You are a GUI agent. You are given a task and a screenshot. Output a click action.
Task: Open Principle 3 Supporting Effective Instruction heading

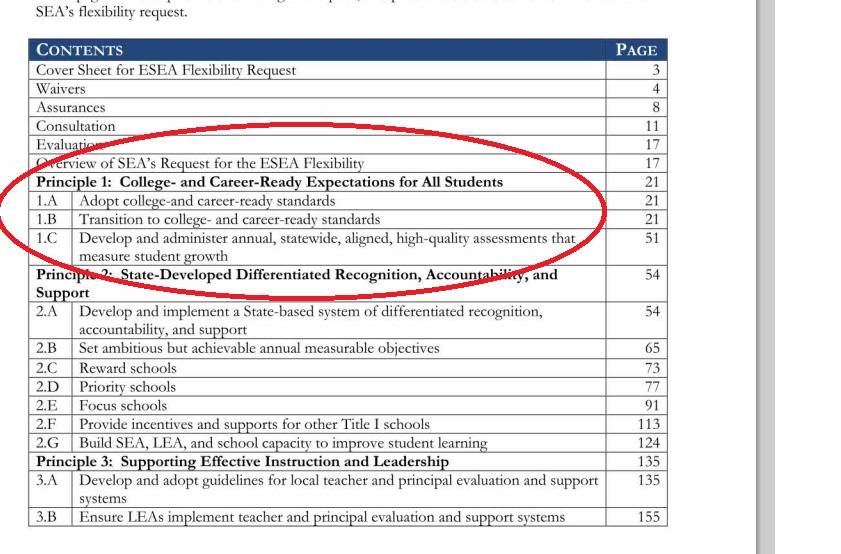point(243,461)
